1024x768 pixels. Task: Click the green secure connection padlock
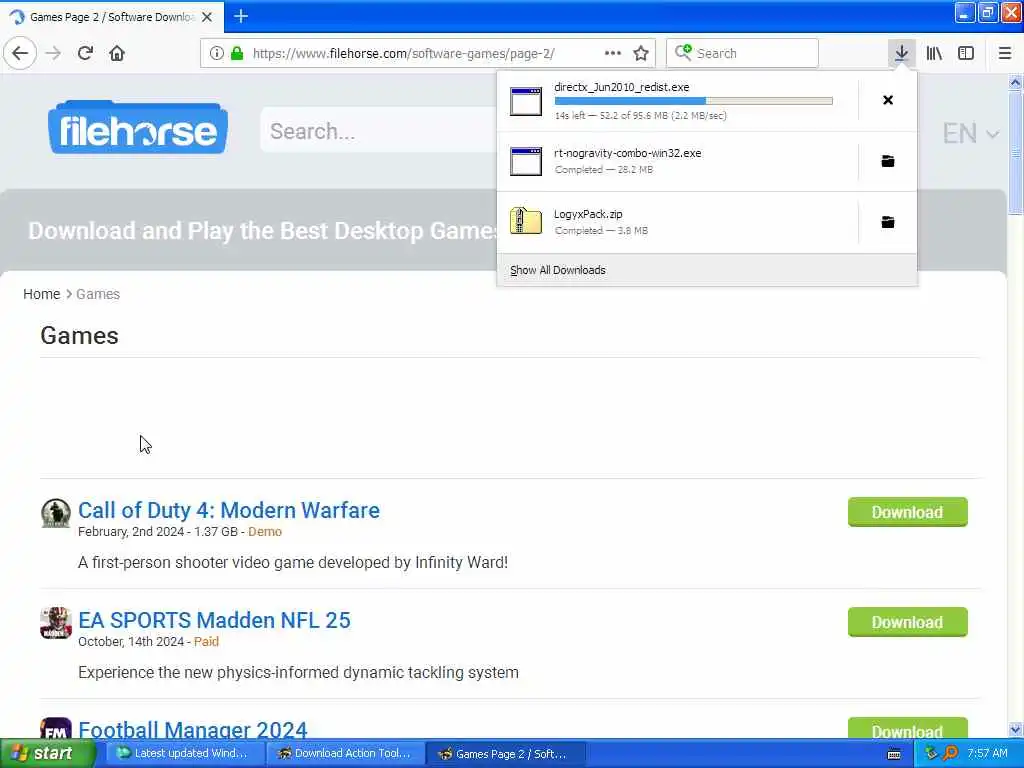(x=237, y=53)
